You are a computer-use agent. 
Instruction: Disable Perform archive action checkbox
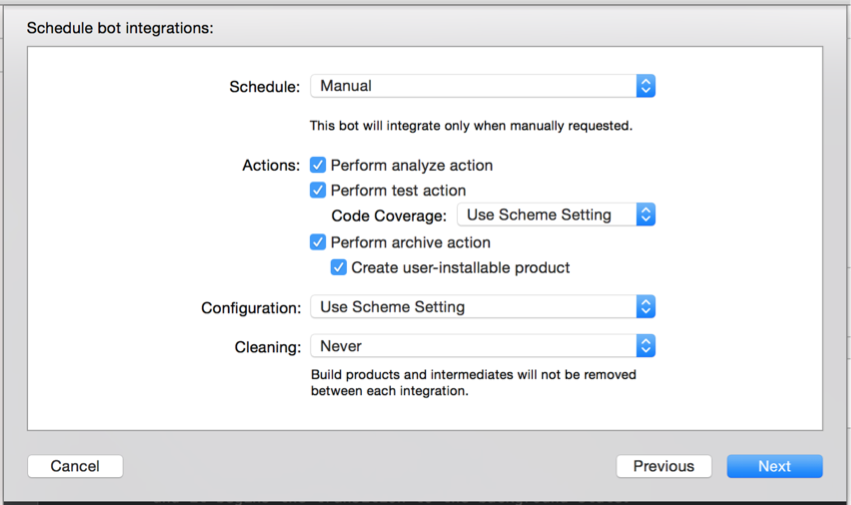(317, 242)
